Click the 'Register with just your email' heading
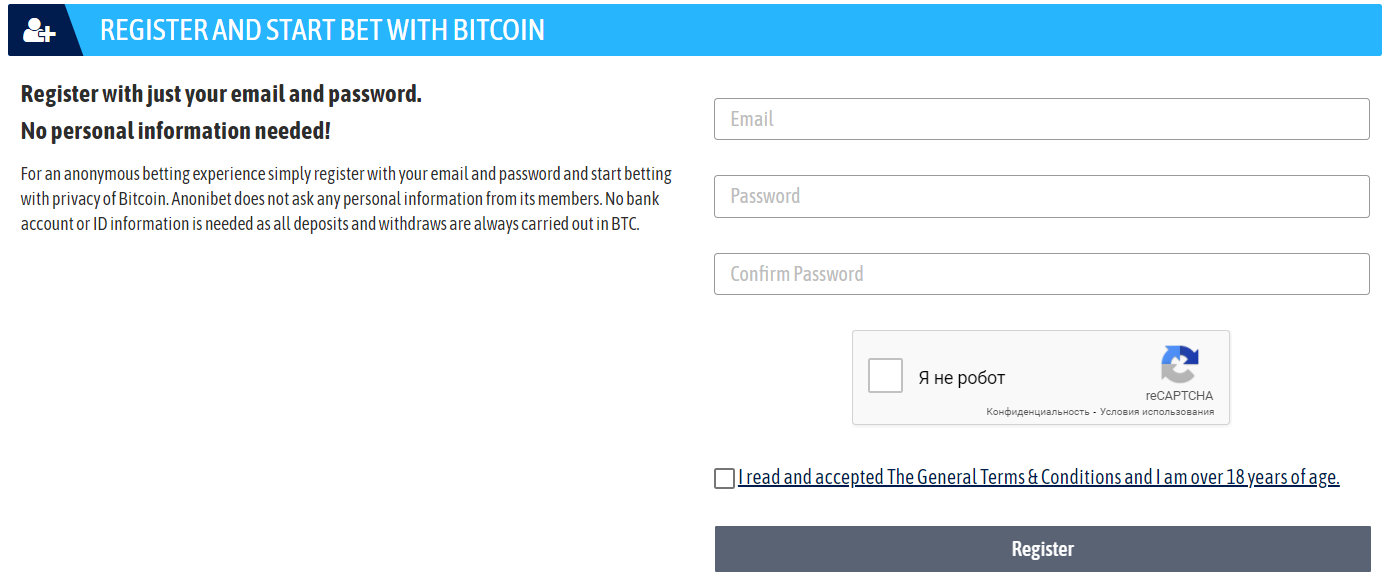This screenshot has width=1392, height=588. point(221,94)
